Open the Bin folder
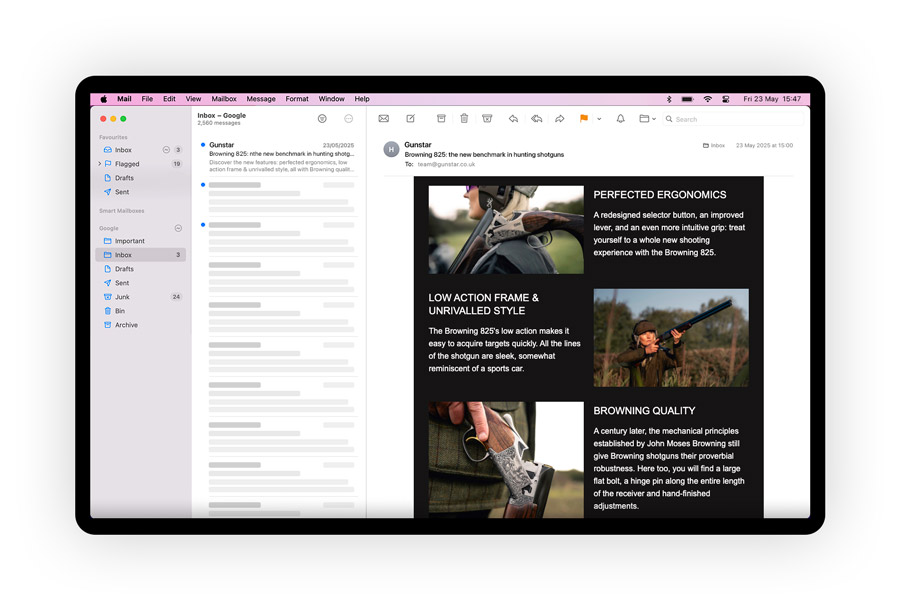The height and width of the screenshot is (610, 900). tap(141, 311)
